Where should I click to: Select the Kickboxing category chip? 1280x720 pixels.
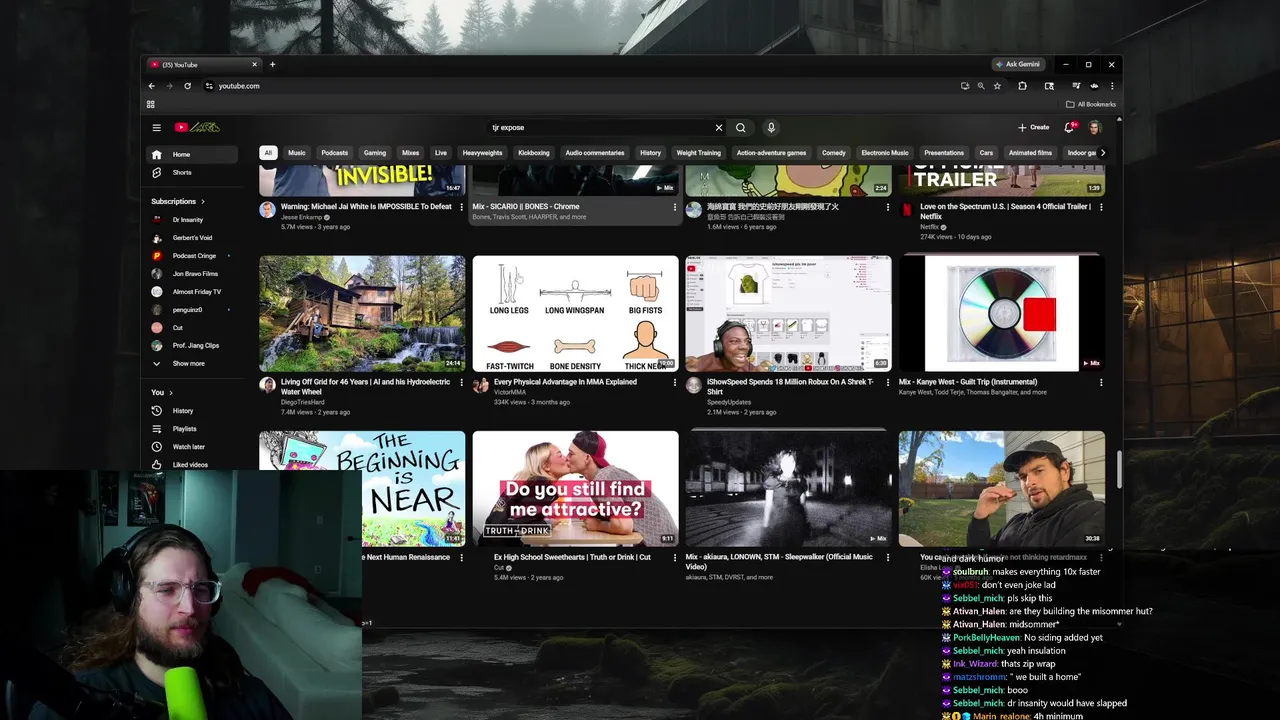click(534, 153)
